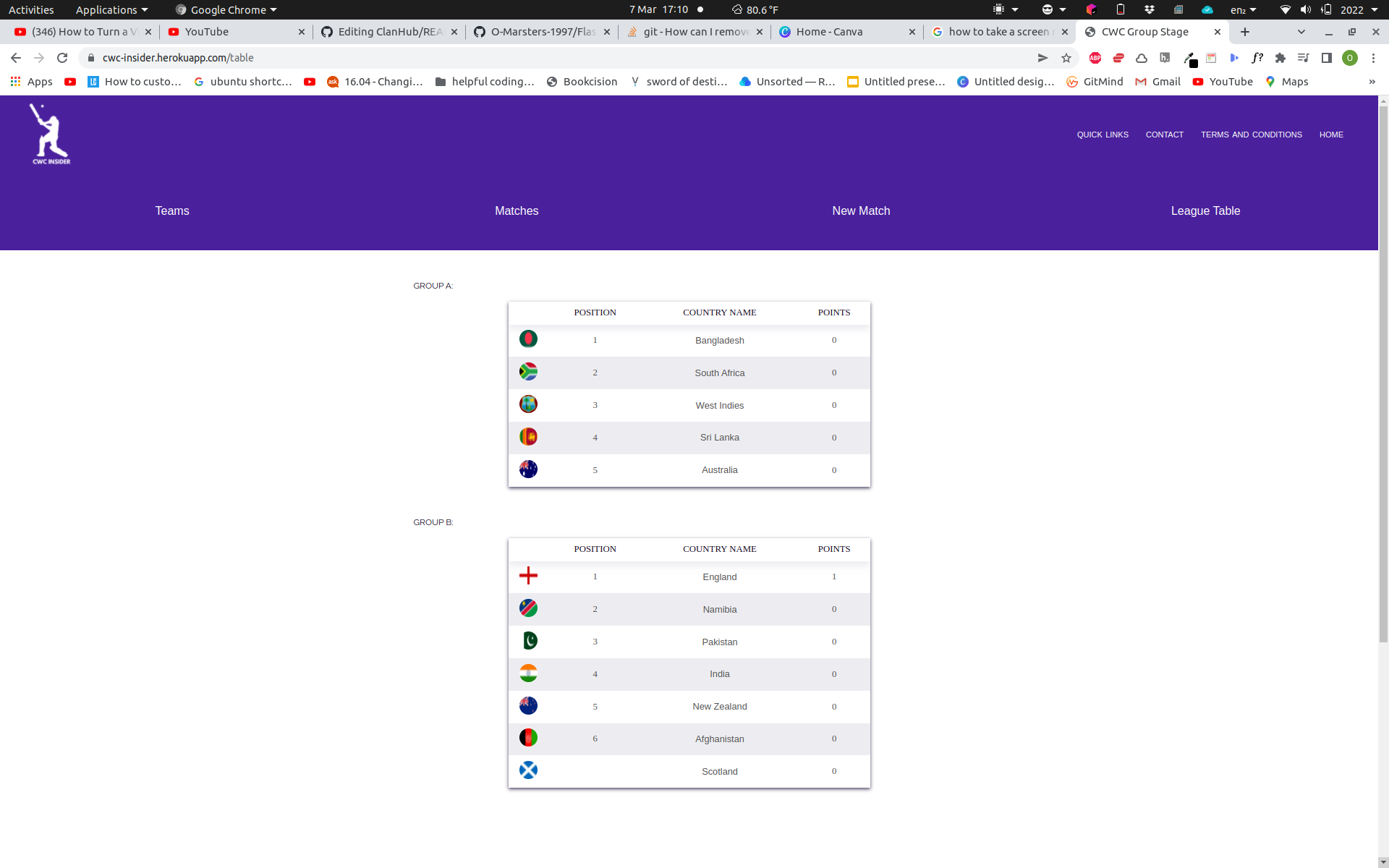Click the CWC Insider batsman logo
1389x868 pixels.
coord(50,135)
